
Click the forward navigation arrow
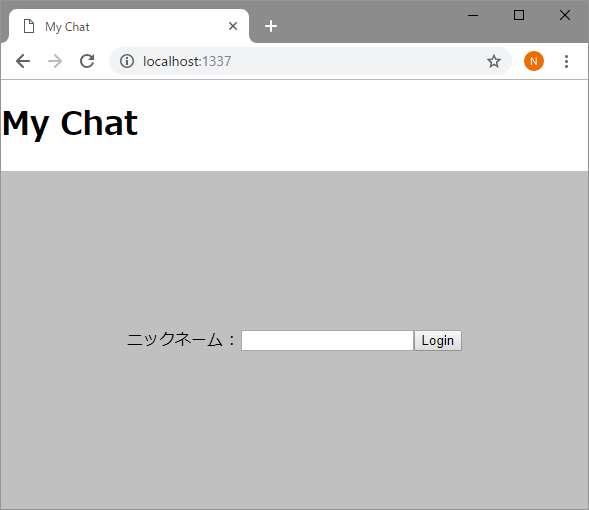(55, 61)
